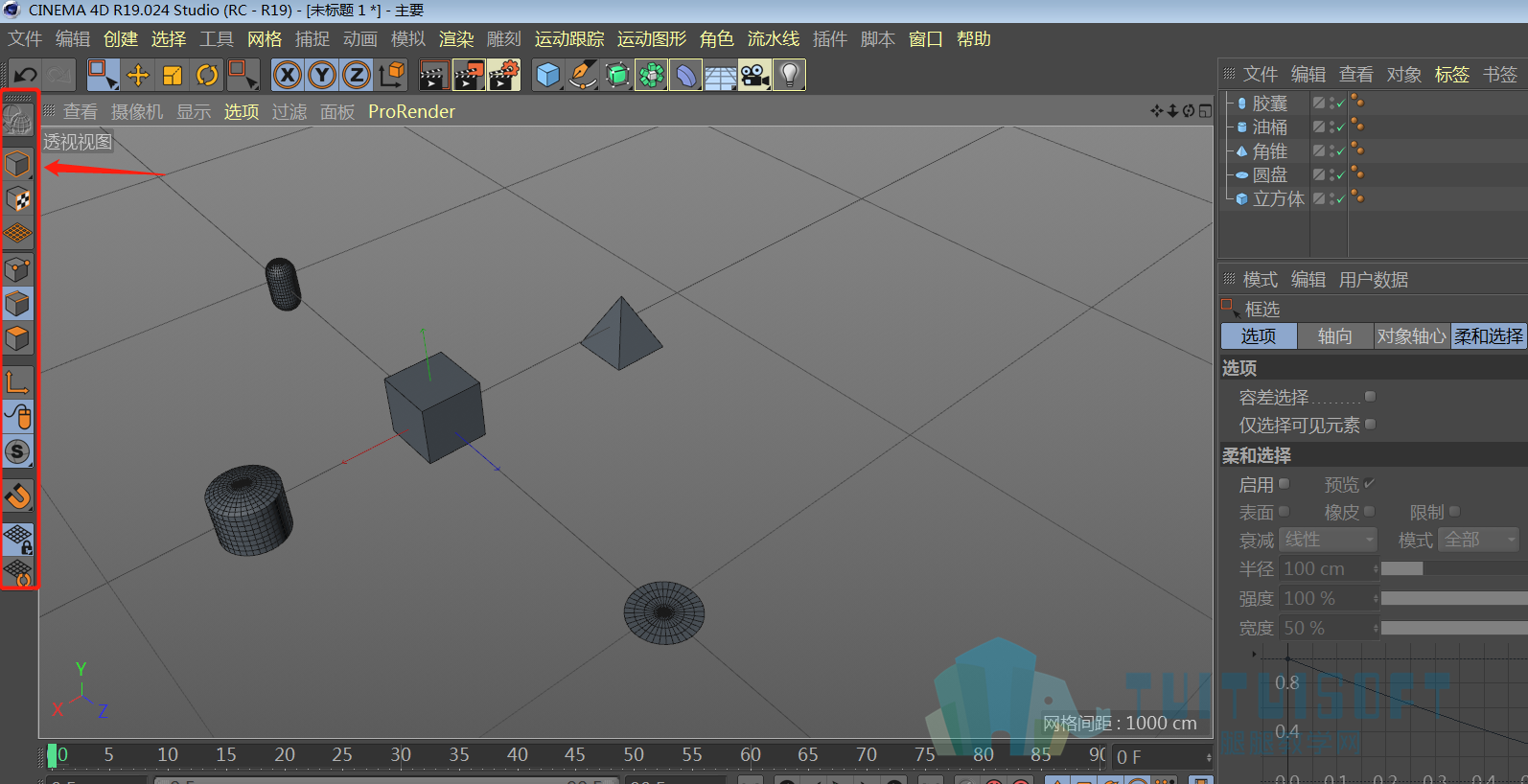Click the coordinate system icon
This screenshot has width=1528, height=784.
click(391, 75)
